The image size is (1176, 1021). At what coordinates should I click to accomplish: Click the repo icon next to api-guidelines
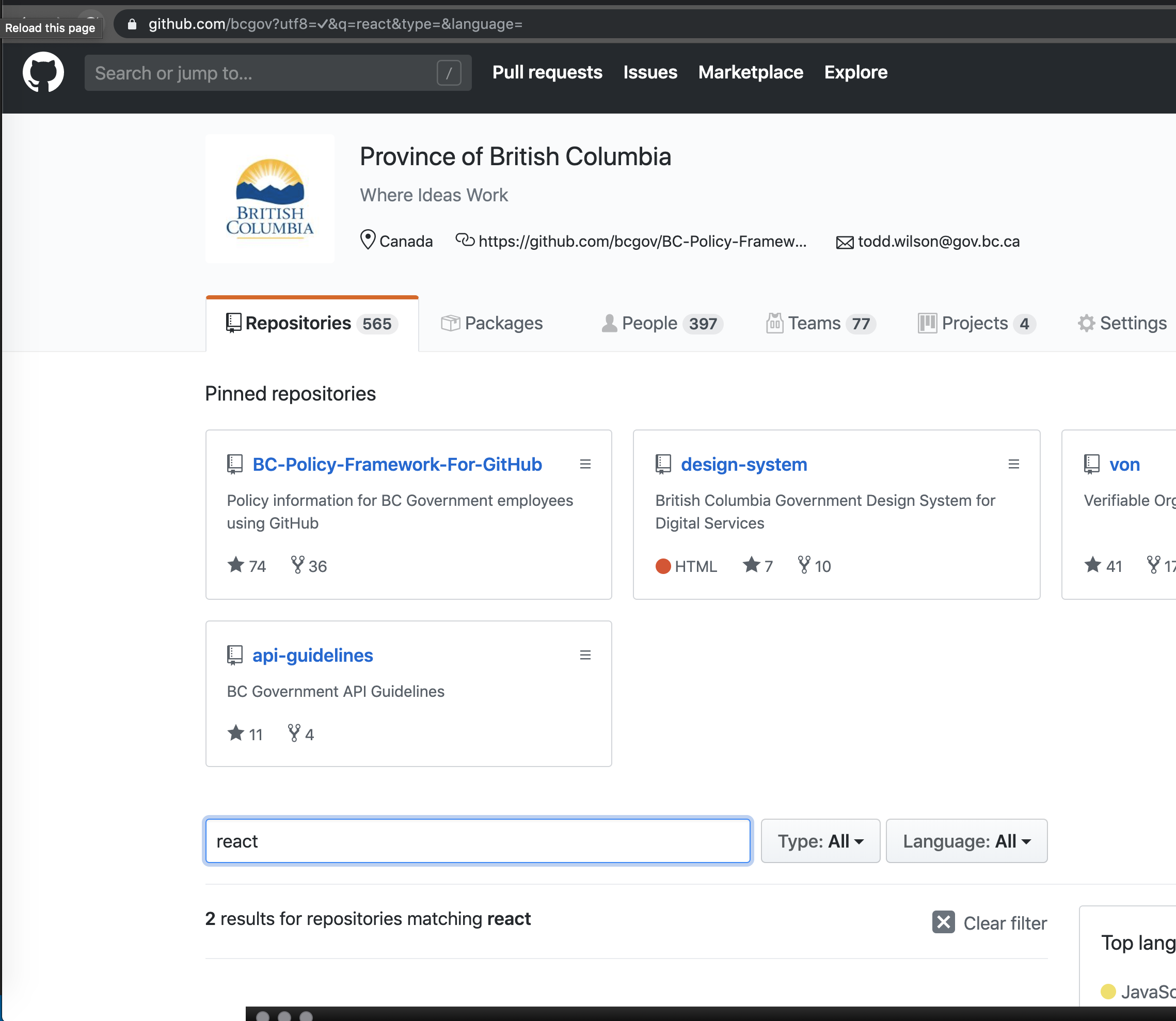pyautogui.click(x=235, y=655)
